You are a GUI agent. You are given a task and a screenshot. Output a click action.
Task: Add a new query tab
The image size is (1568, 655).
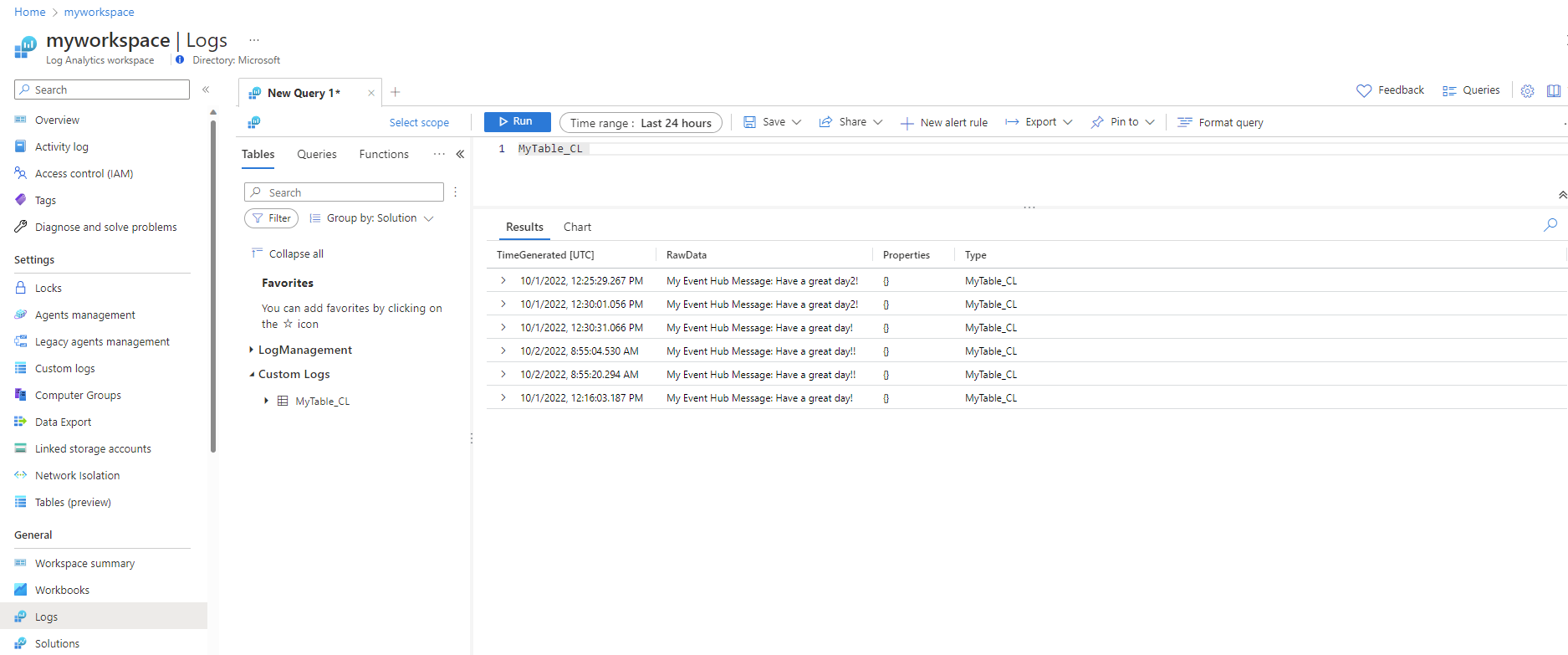396,92
